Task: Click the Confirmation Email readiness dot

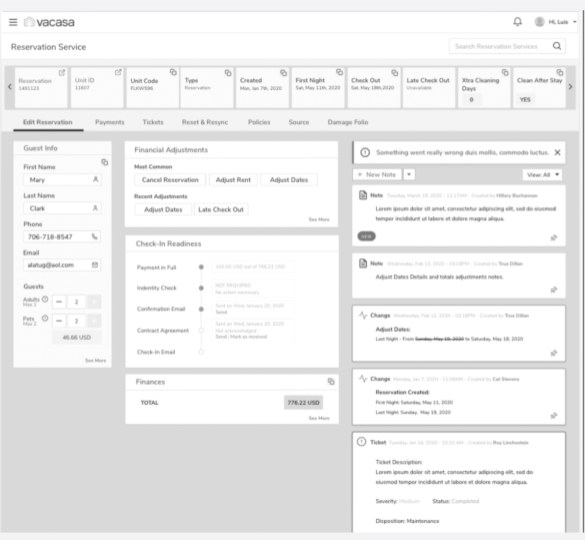Action: [x=201, y=309]
